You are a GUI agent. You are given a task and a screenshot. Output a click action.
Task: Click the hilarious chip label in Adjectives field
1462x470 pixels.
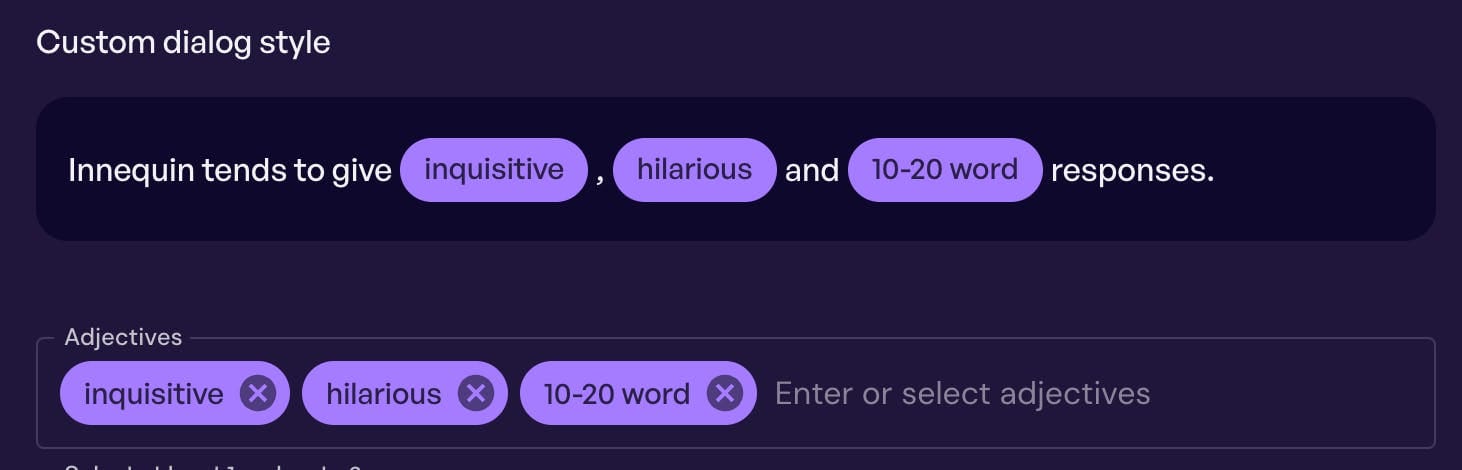tap(383, 394)
